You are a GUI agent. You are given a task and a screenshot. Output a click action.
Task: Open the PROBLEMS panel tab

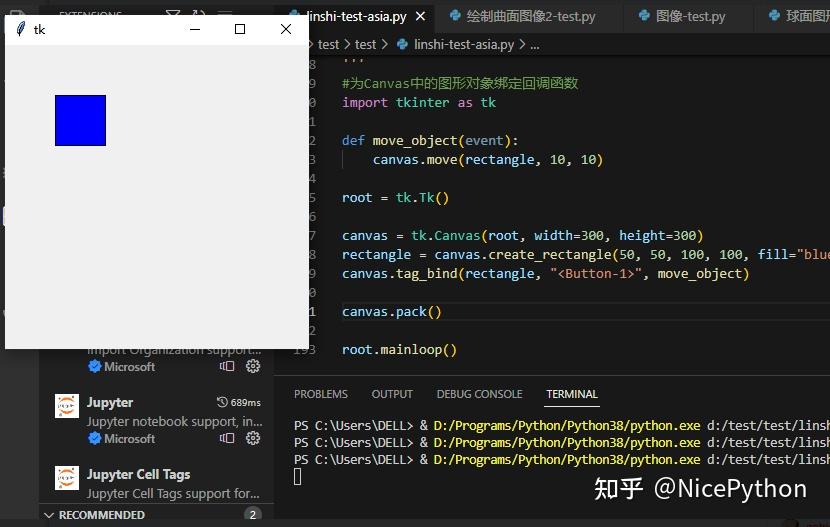click(321, 394)
